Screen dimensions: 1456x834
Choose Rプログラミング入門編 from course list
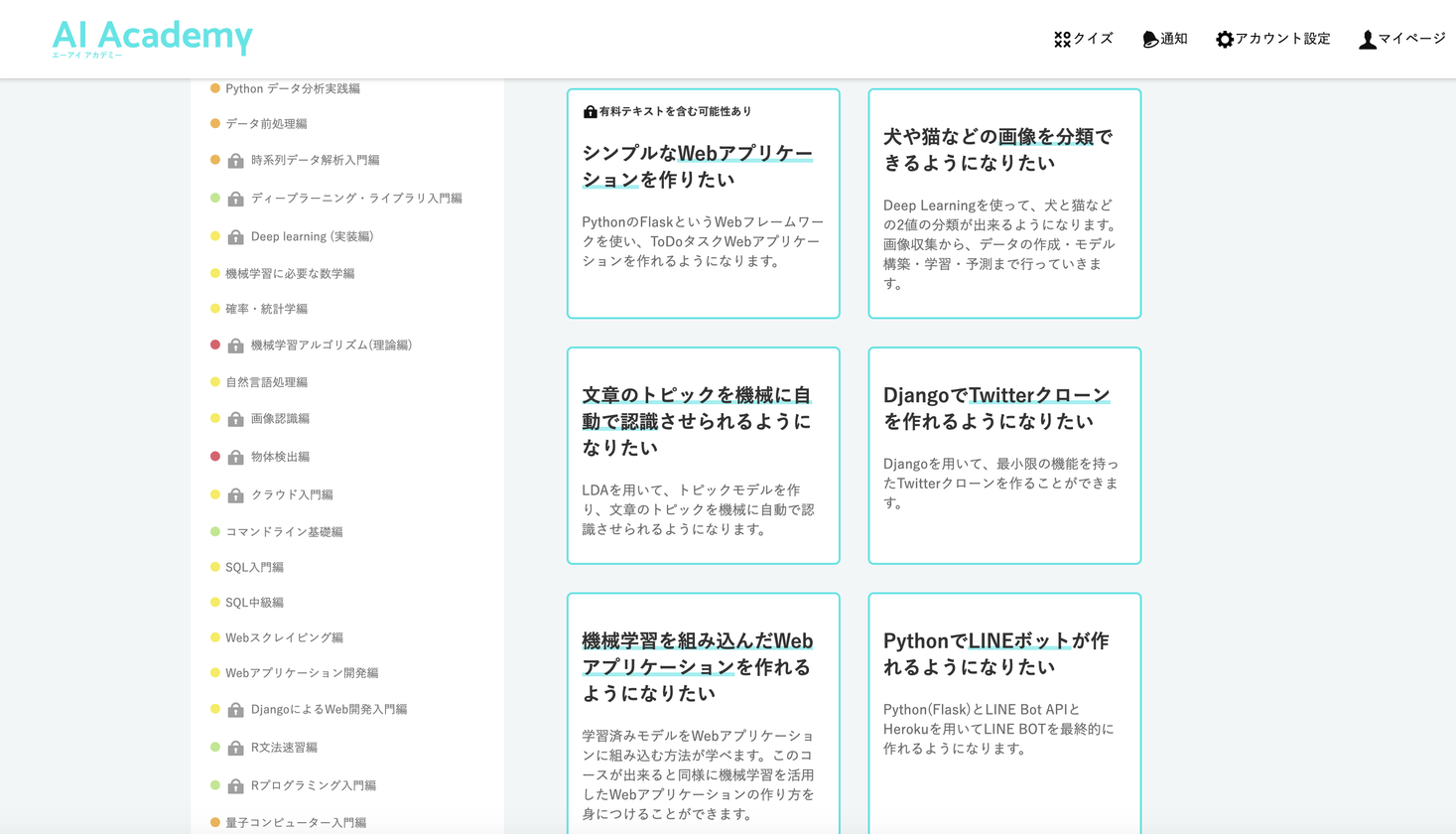(x=313, y=785)
